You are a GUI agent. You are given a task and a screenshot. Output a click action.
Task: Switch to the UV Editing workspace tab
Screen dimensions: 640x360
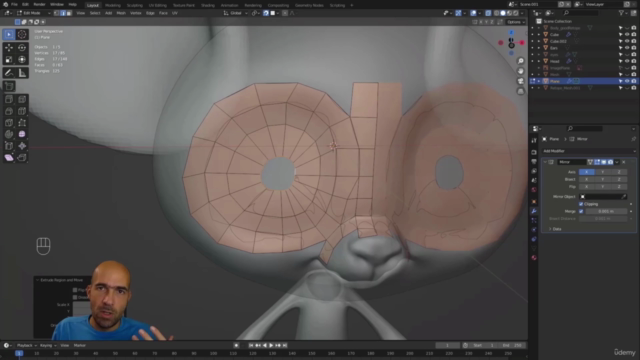[158, 5]
